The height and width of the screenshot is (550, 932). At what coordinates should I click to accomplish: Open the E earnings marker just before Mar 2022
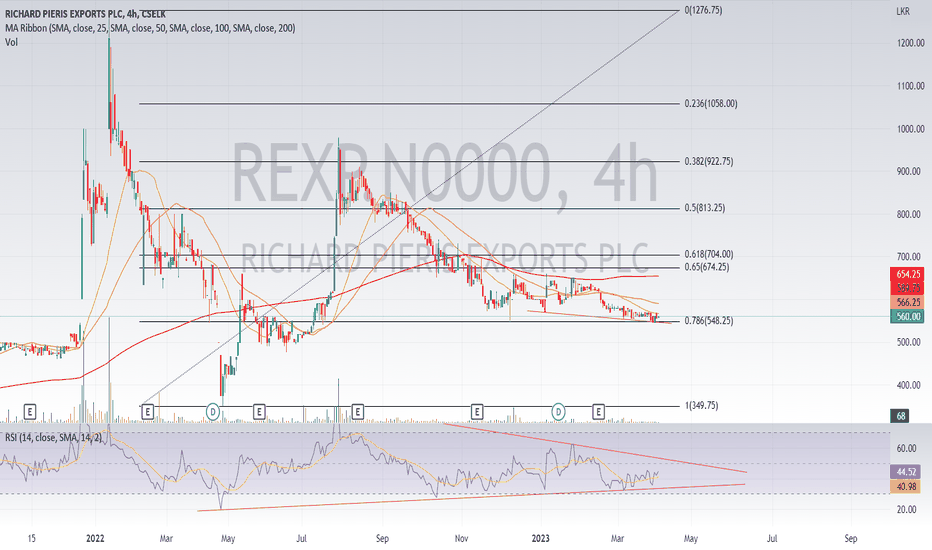point(147,411)
